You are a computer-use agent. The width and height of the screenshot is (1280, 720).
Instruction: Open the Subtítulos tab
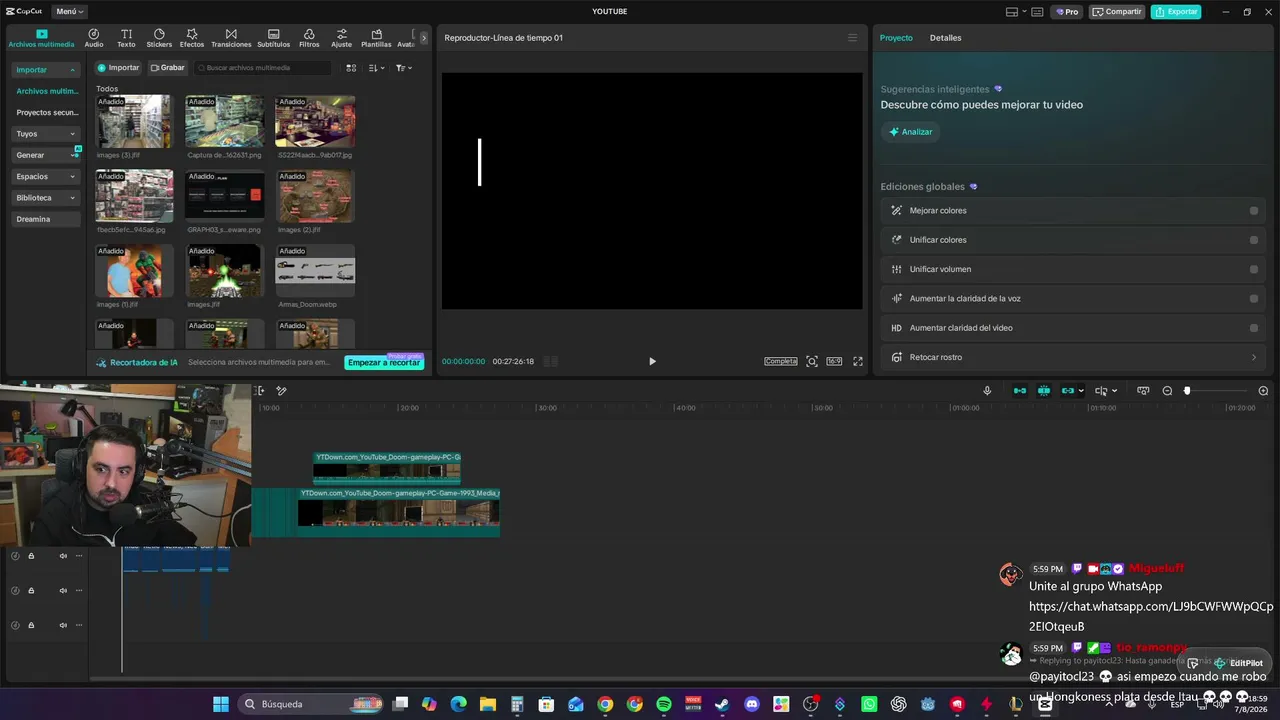(x=274, y=38)
